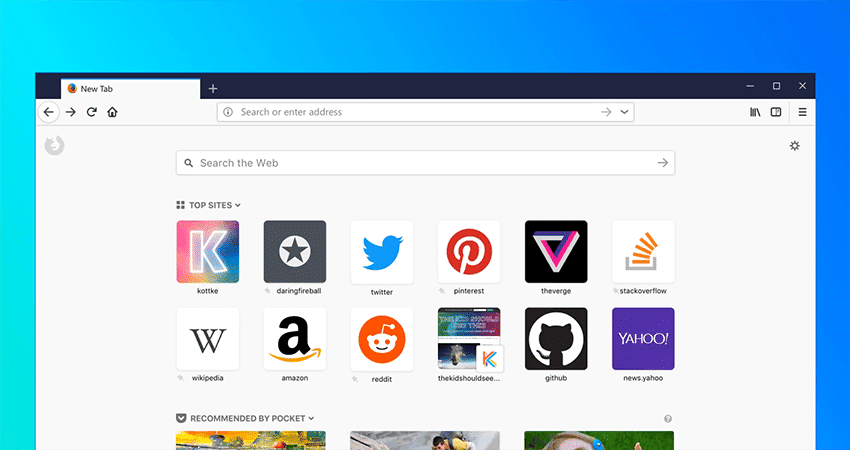Image resolution: width=850 pixels, height=450 pixels.
Task: Open the Library icon in toolbar
Action: (x=755, y=112)
